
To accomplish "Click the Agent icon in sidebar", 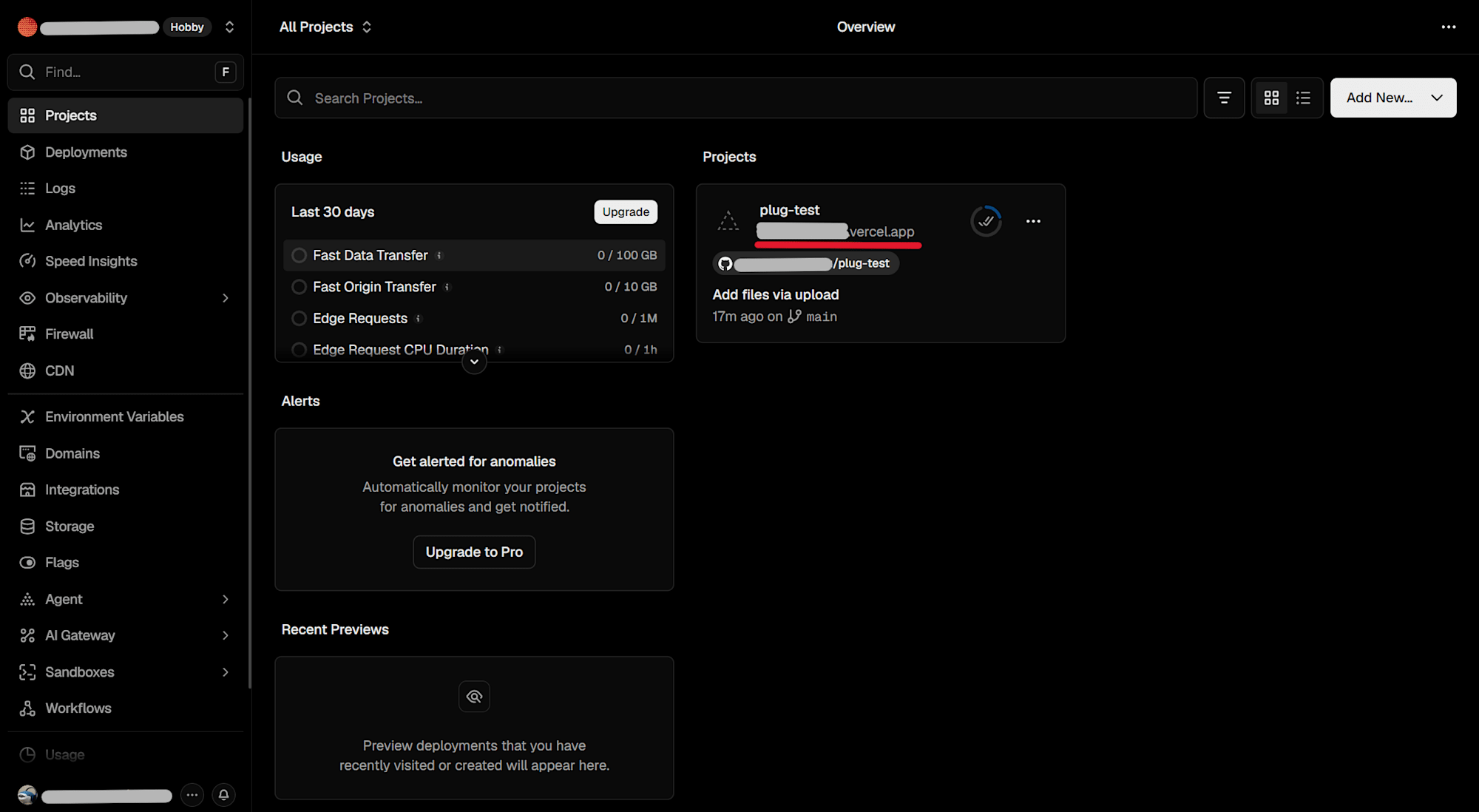I will coord(27,599).
